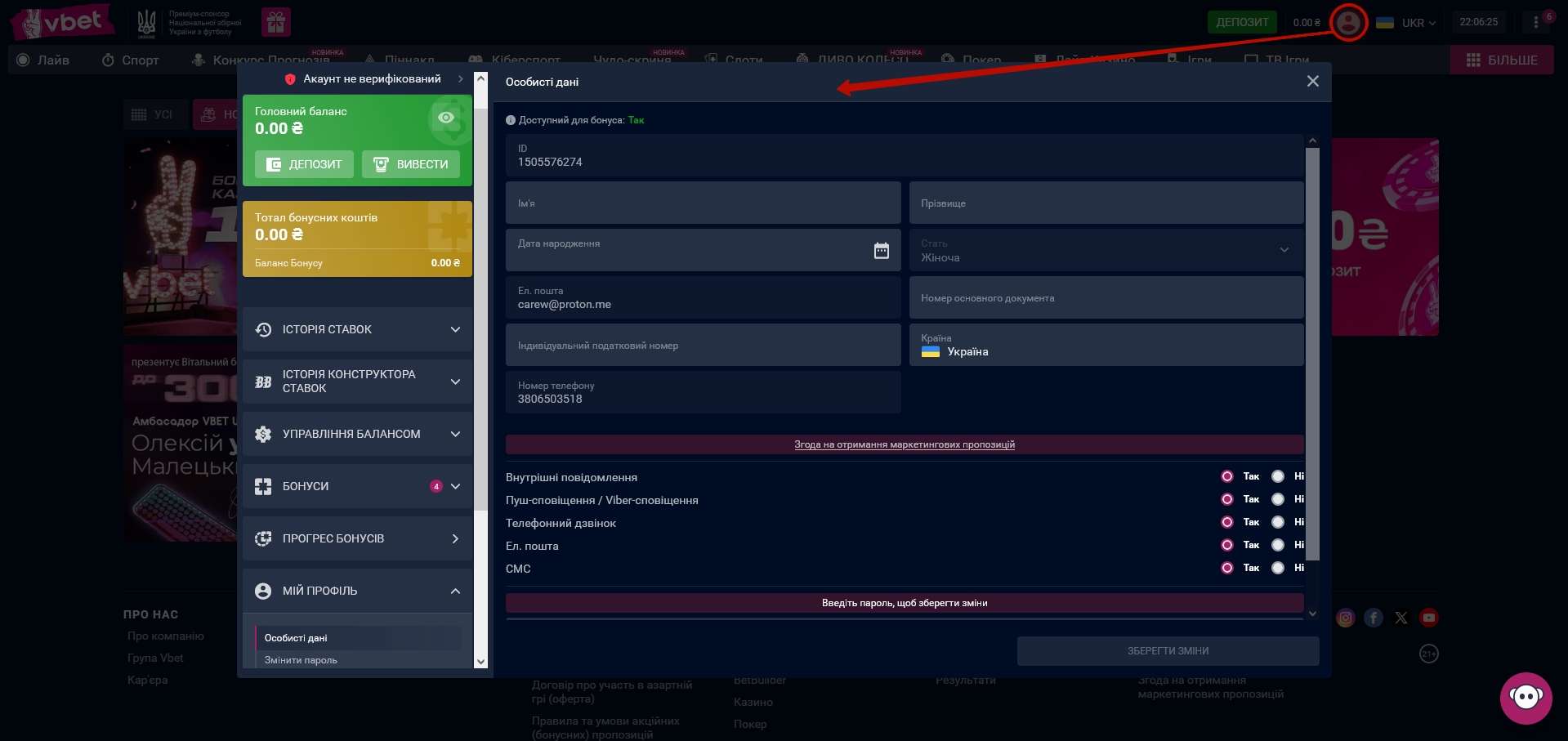Screen dimensions: 1568x741
Task: Expand the ІСТОРІЯ СТАВОК section
Action: pyautogui.click(x=358, y=329)
